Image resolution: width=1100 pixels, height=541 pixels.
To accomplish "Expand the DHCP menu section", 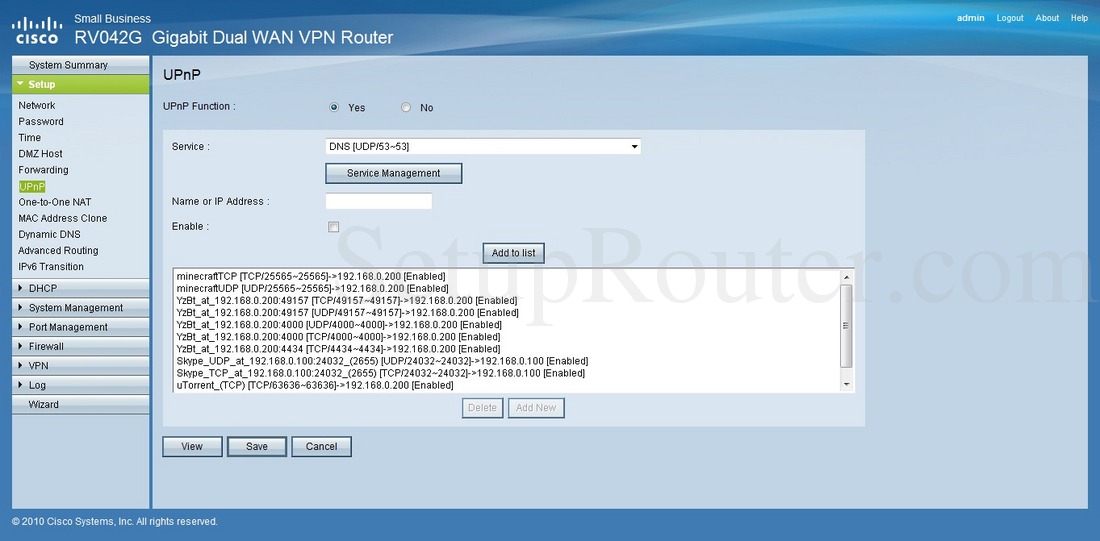I will 81,288.
